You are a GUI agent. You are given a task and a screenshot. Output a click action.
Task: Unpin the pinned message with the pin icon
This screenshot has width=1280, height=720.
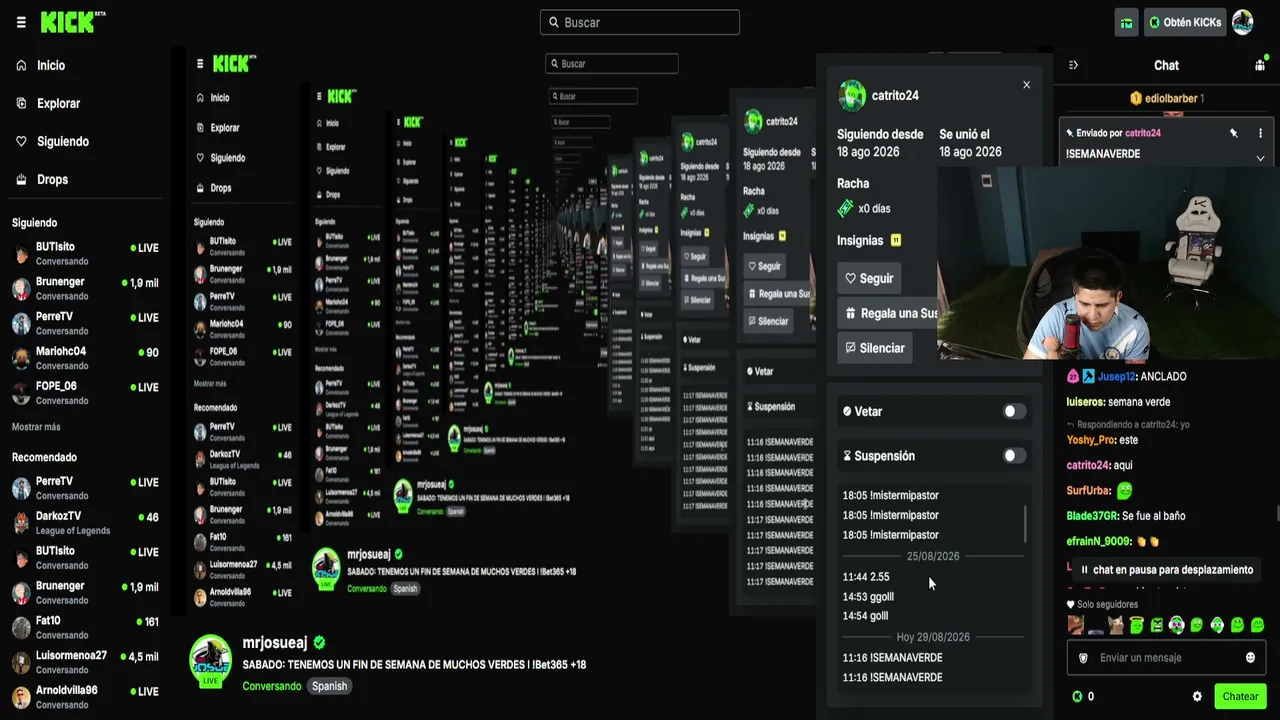[1234, 133]
